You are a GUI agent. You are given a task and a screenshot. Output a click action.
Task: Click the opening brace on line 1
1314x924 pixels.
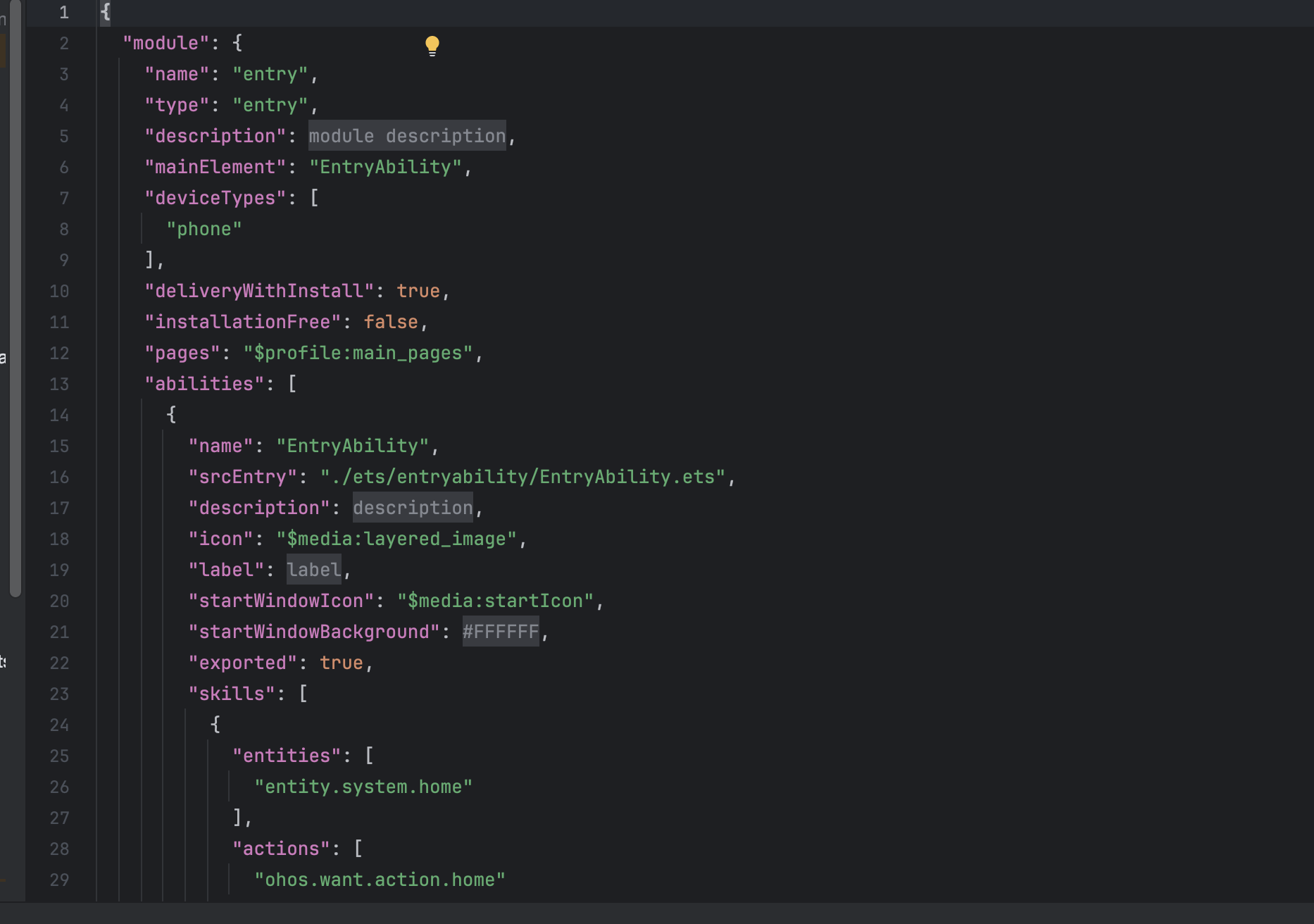pos(106,12)
